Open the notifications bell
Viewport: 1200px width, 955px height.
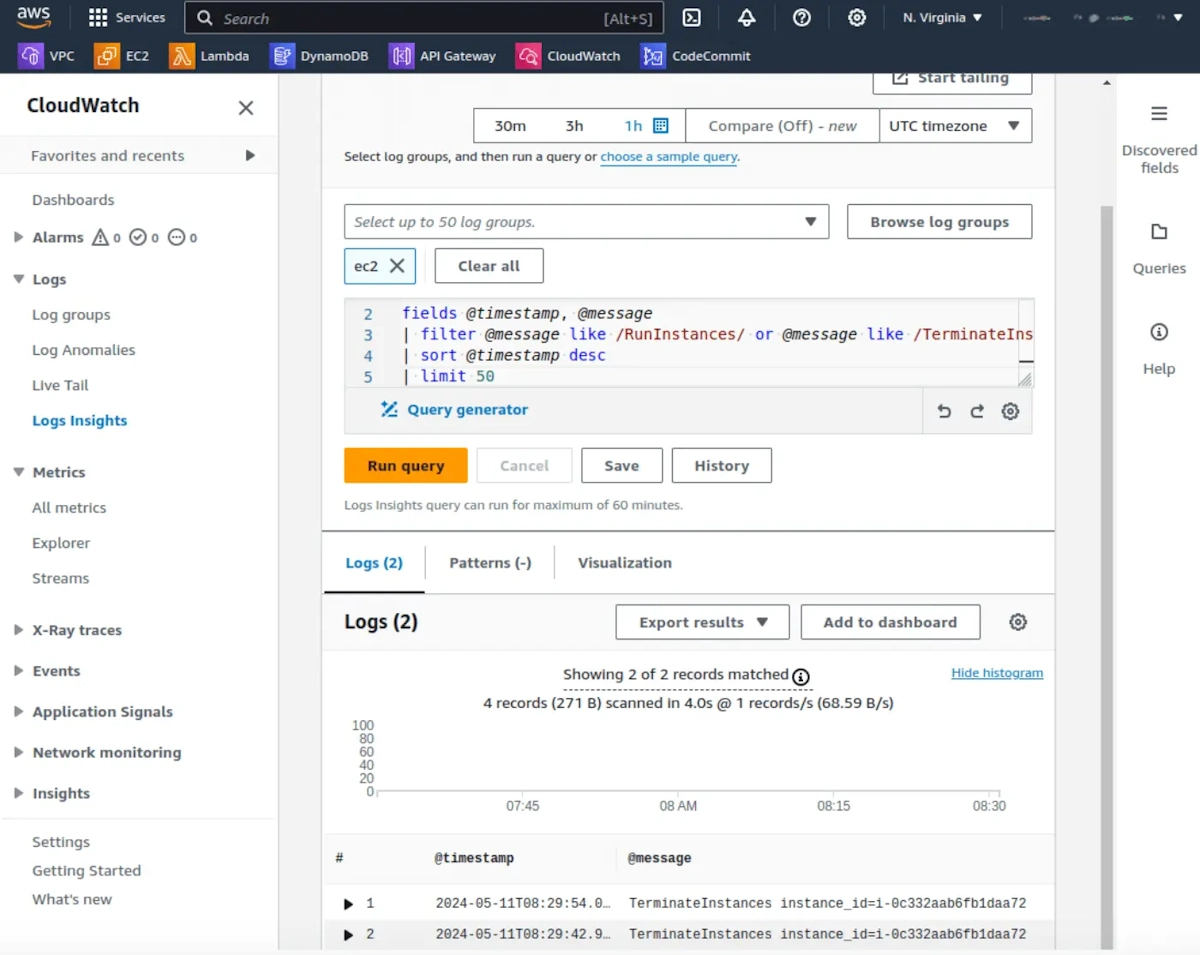[746, 17]
